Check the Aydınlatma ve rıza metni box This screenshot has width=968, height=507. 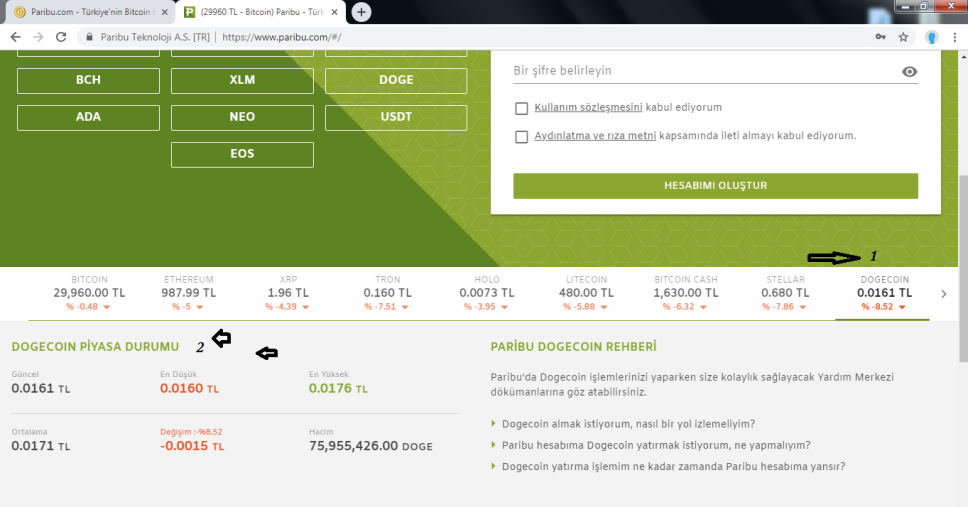point(522,136)
